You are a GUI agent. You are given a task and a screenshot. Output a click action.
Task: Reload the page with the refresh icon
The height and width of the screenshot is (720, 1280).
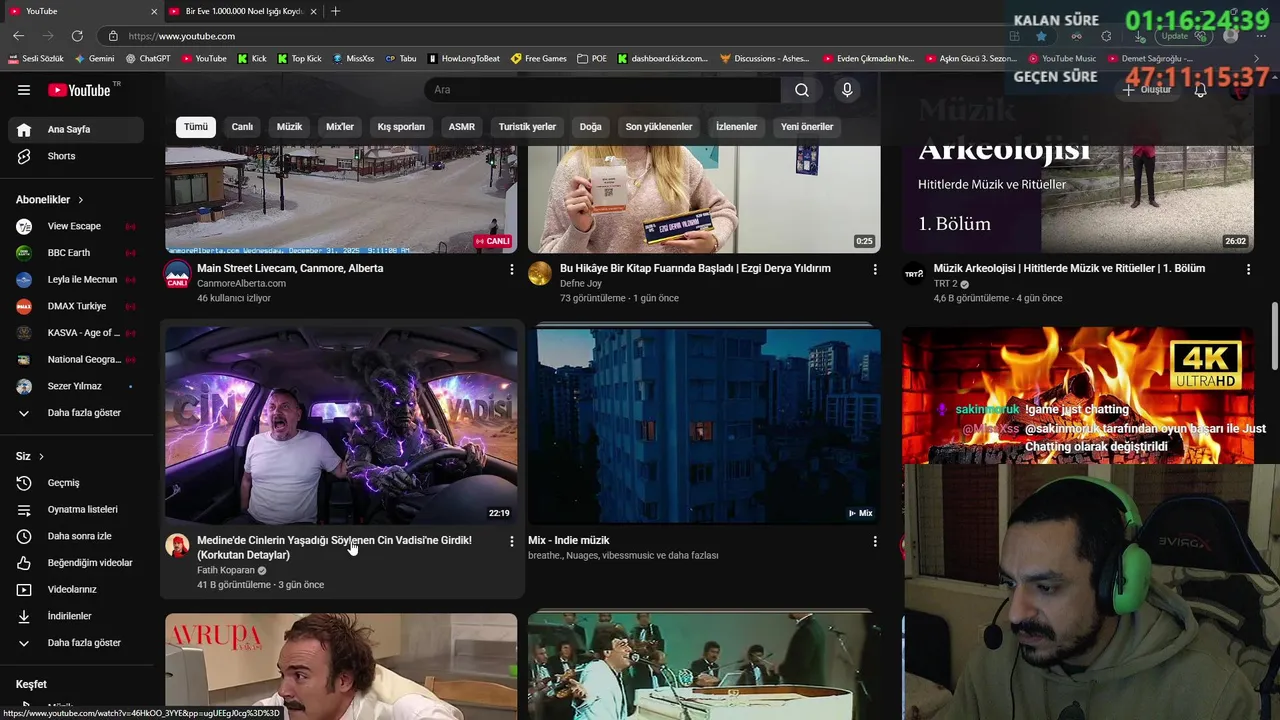[x=77, y=36]
